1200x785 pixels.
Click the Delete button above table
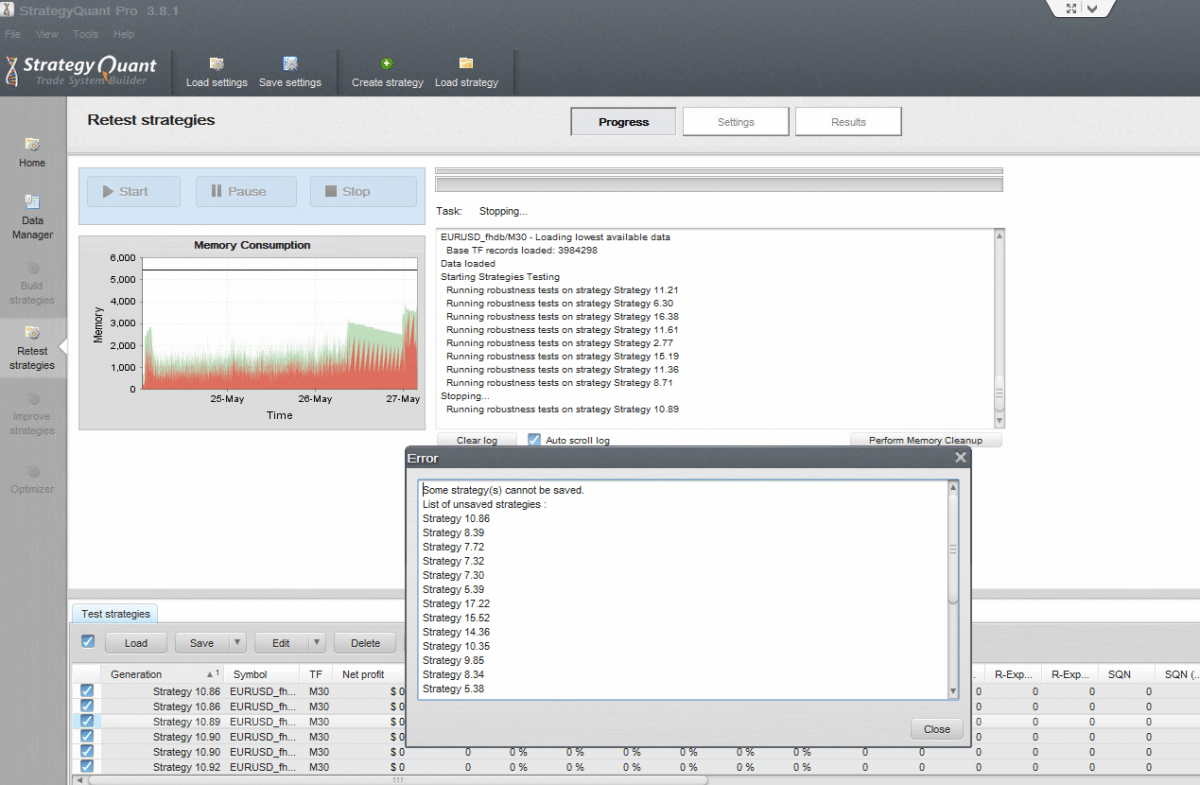(x=365, y=643)
